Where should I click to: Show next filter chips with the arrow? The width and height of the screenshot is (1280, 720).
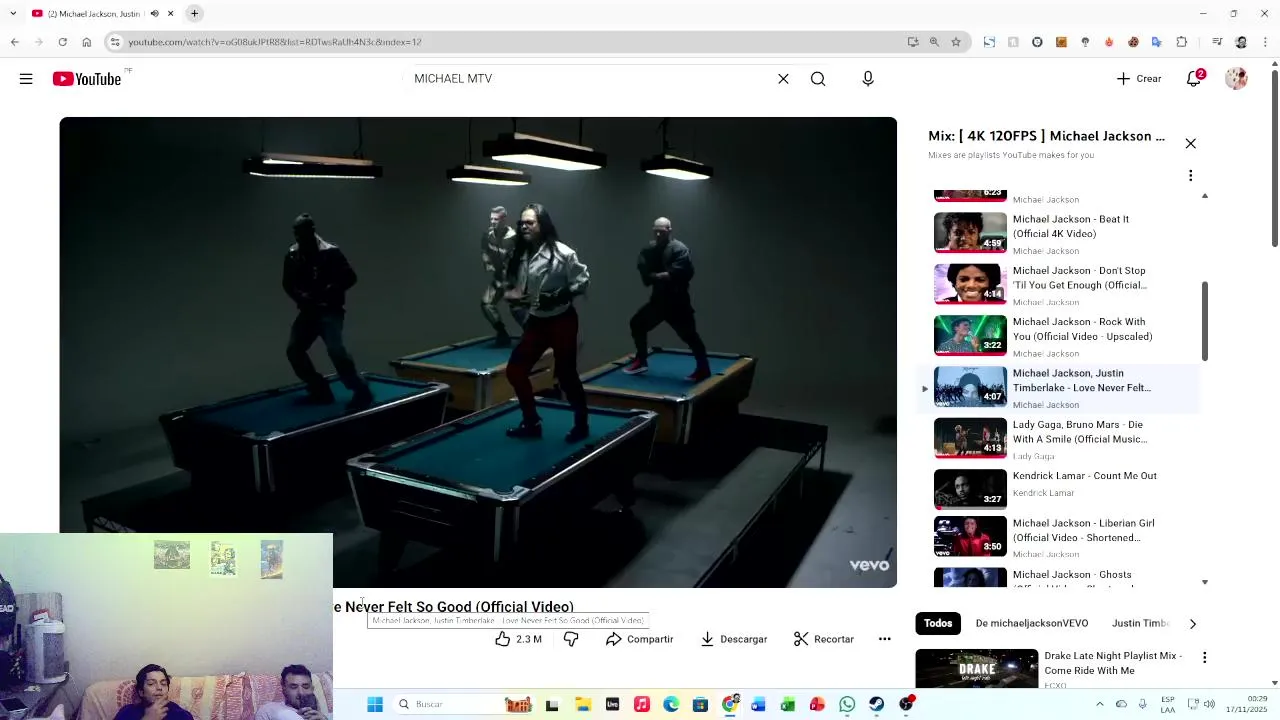point(1192,623)
